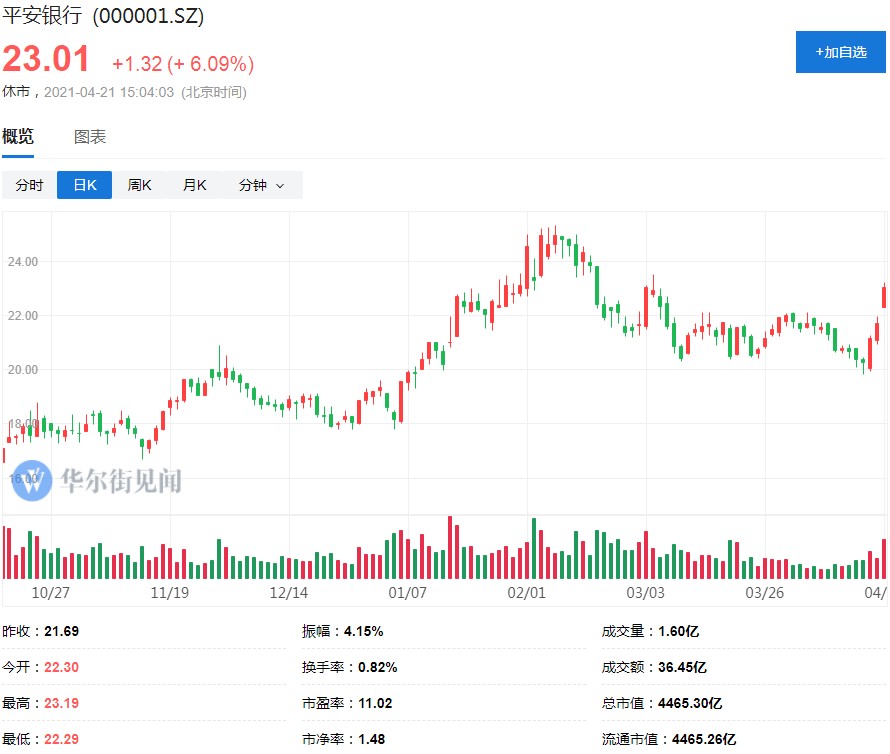Add stock with +加自选 button

coord(840,52)
